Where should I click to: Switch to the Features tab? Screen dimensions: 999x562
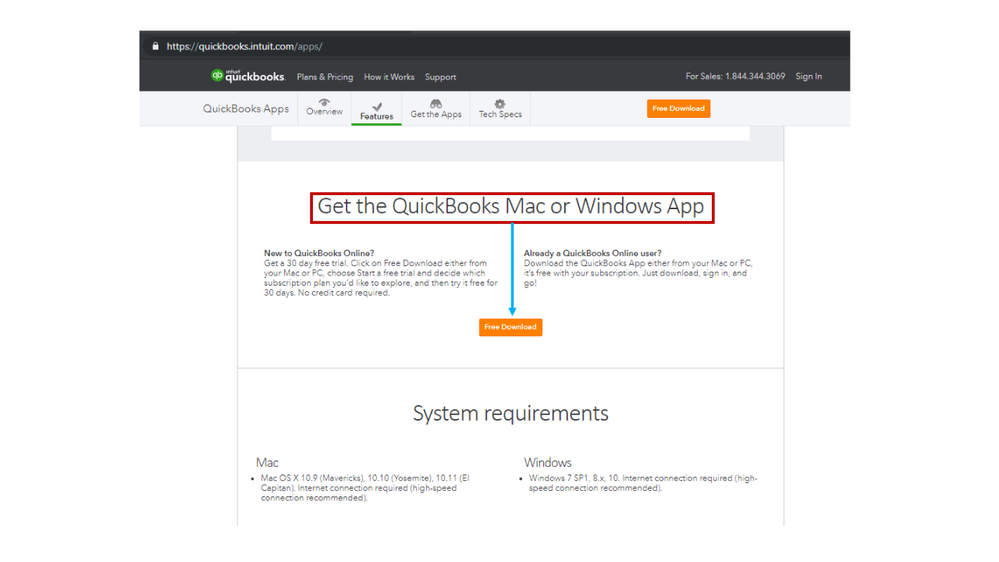click(x=377, y=108)
